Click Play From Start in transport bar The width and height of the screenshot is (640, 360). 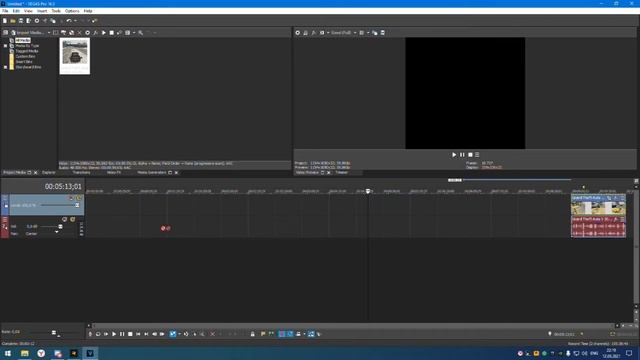click(x=106, y=334)
